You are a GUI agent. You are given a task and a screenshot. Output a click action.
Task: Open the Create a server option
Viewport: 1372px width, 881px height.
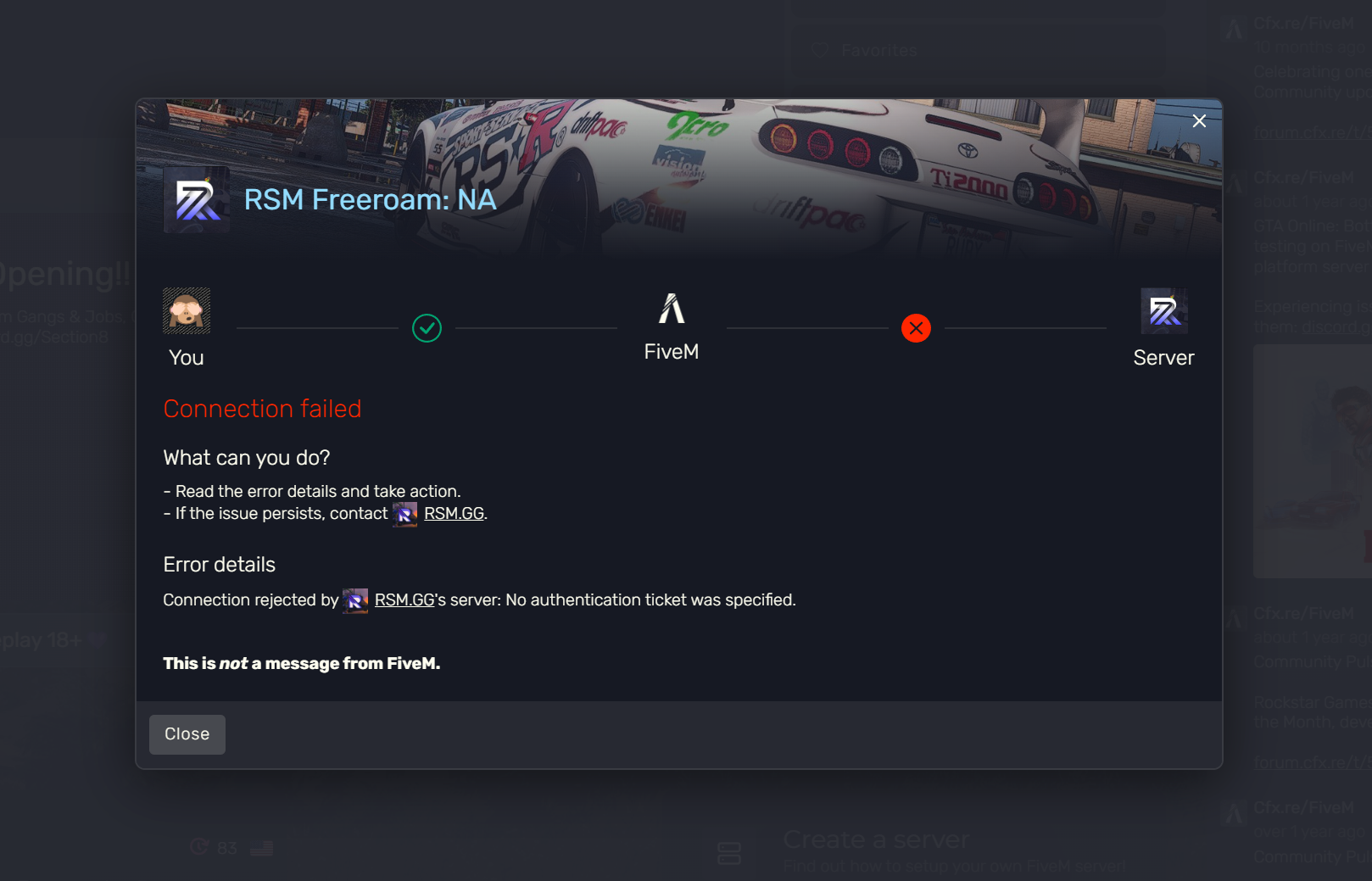tap(876, 839)
